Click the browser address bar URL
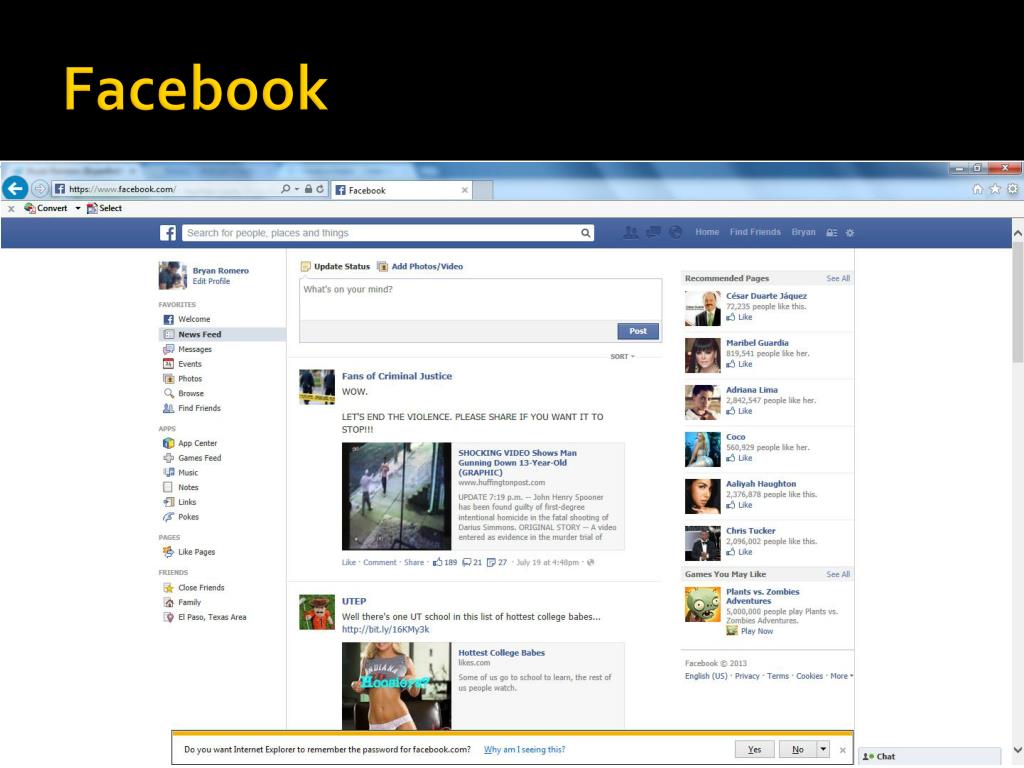This screenshot has width=1024, height=768. 121,189
